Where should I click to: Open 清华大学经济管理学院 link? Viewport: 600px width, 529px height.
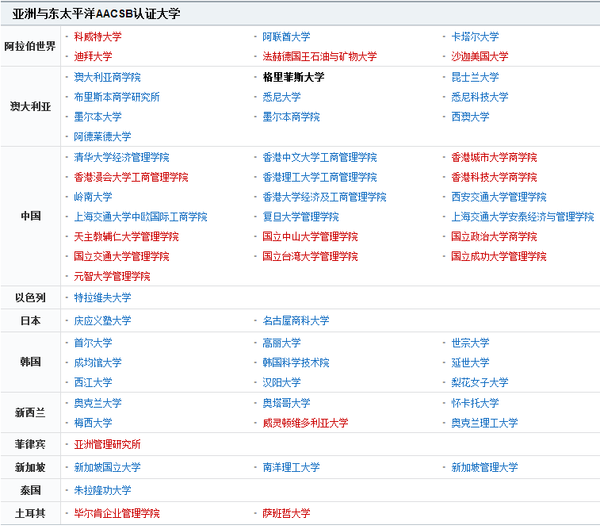(x=122, y=157)
